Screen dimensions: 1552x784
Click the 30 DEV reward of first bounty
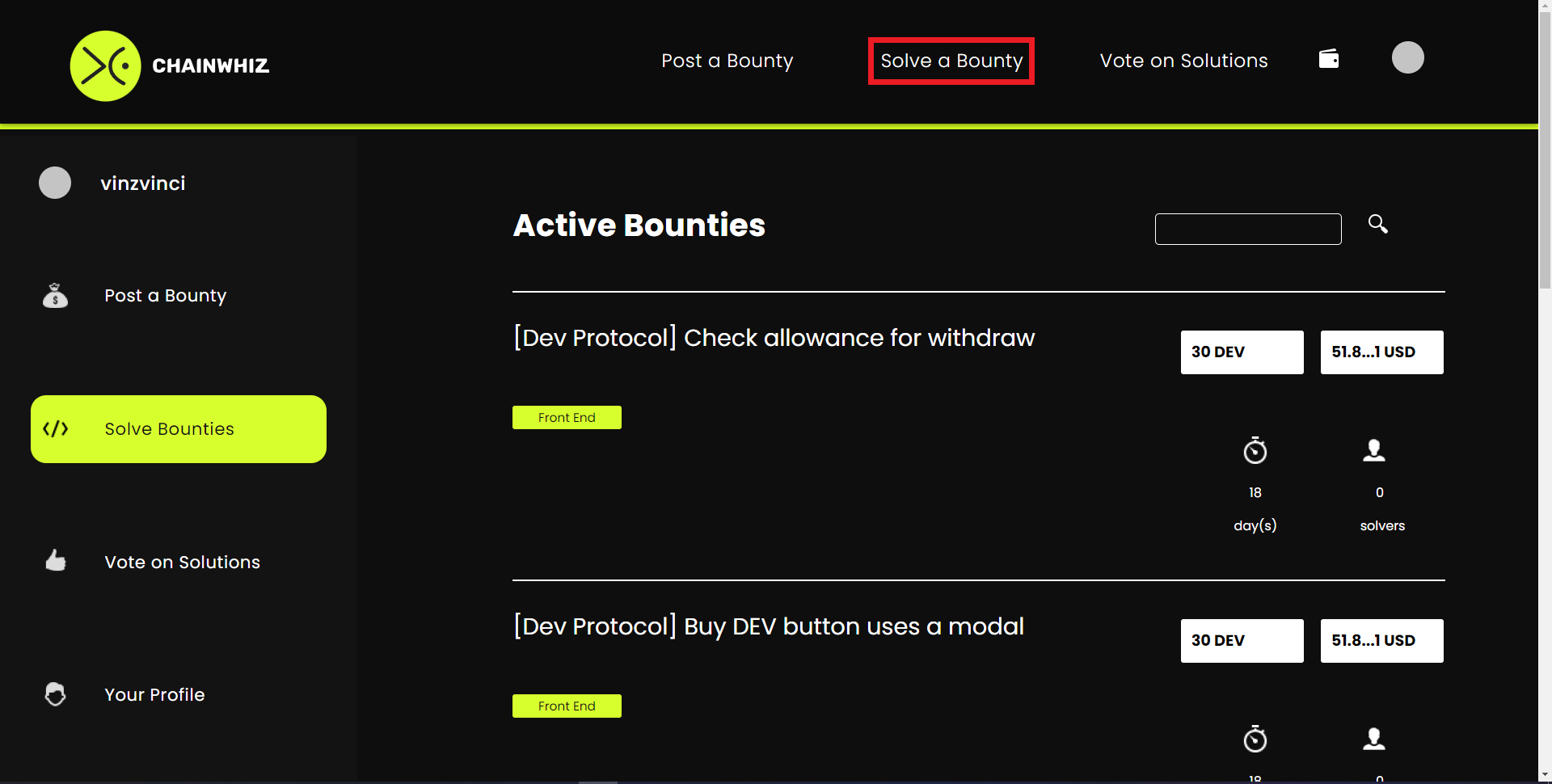pyautogui.click(x=1242, y=352)
